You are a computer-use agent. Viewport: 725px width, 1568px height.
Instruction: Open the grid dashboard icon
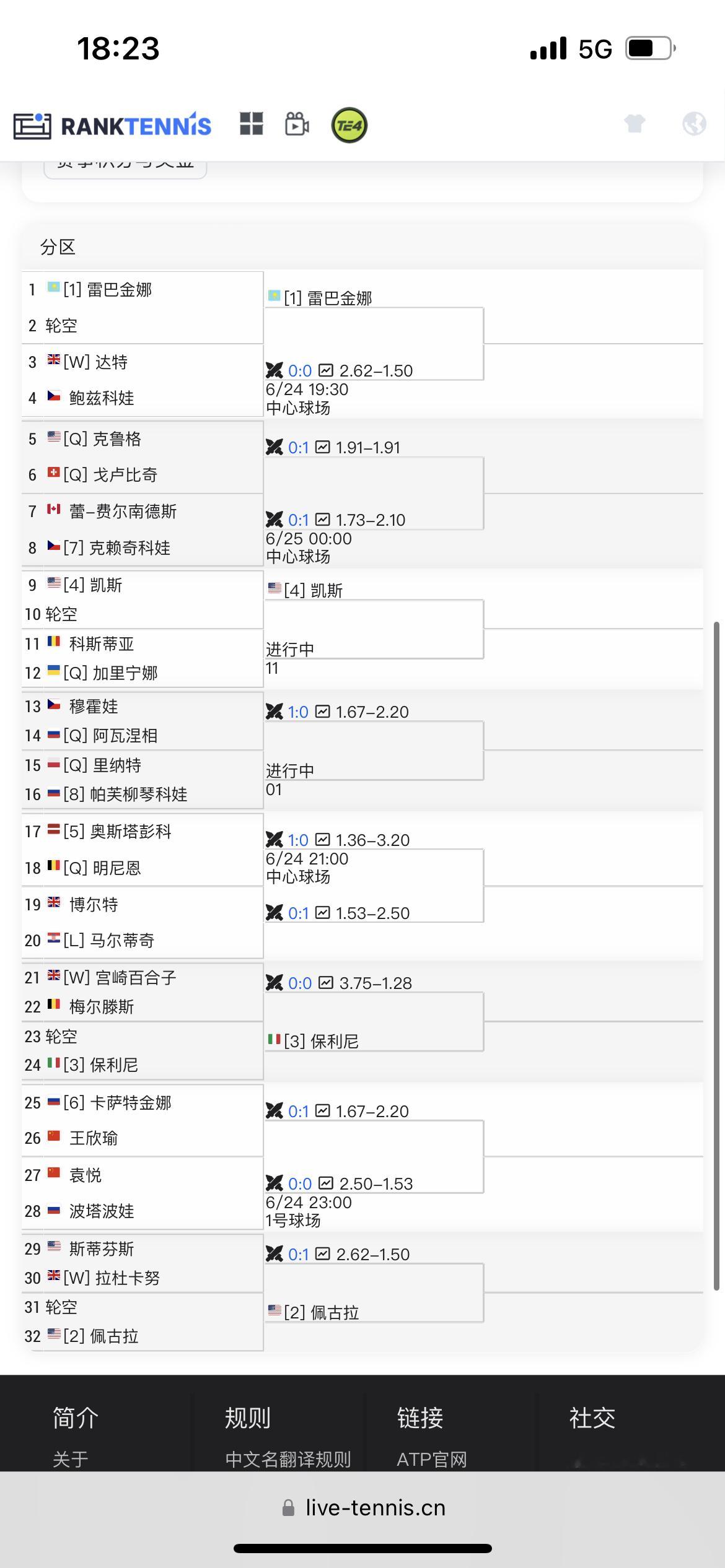click(x=252, y=124)
